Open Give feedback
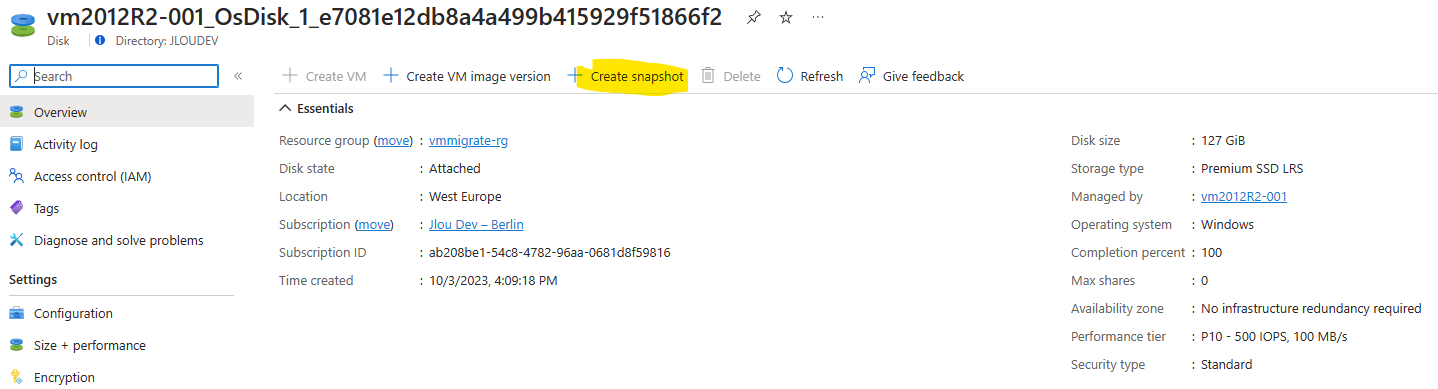 click(x=911, y=76)
